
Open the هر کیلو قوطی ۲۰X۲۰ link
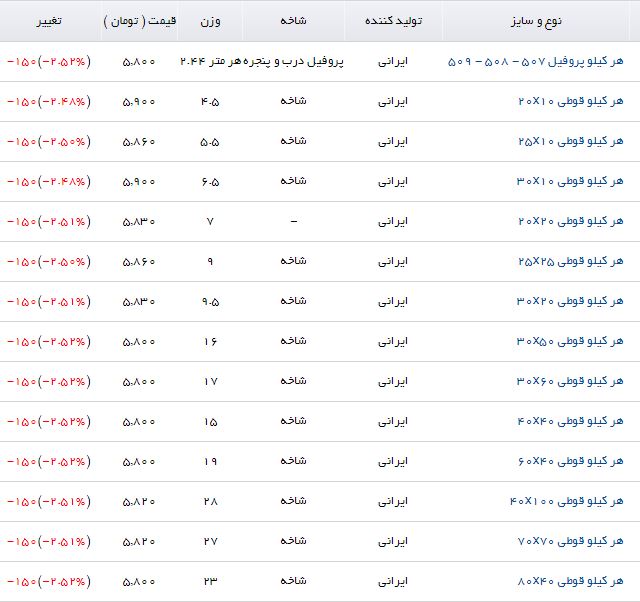(571, 221)
